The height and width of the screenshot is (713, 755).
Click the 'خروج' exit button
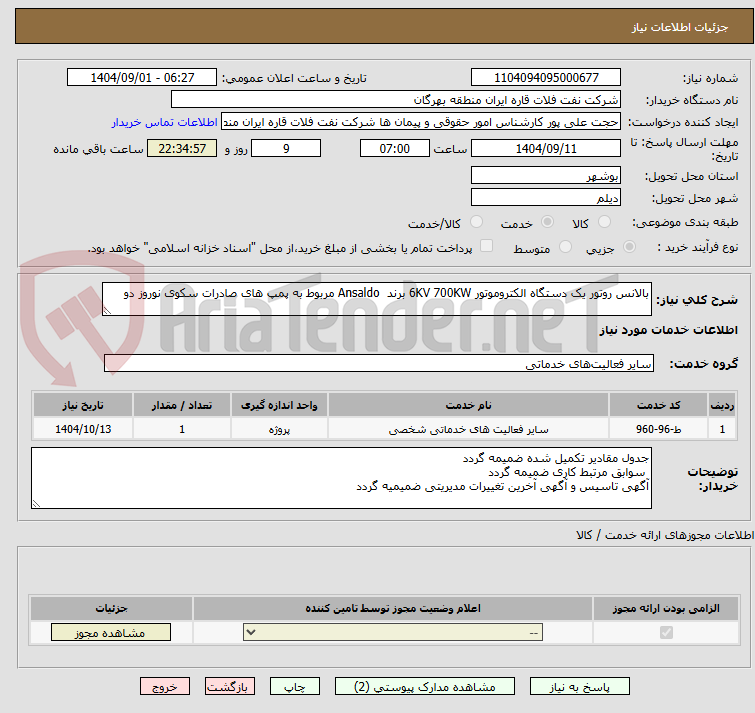165,687
